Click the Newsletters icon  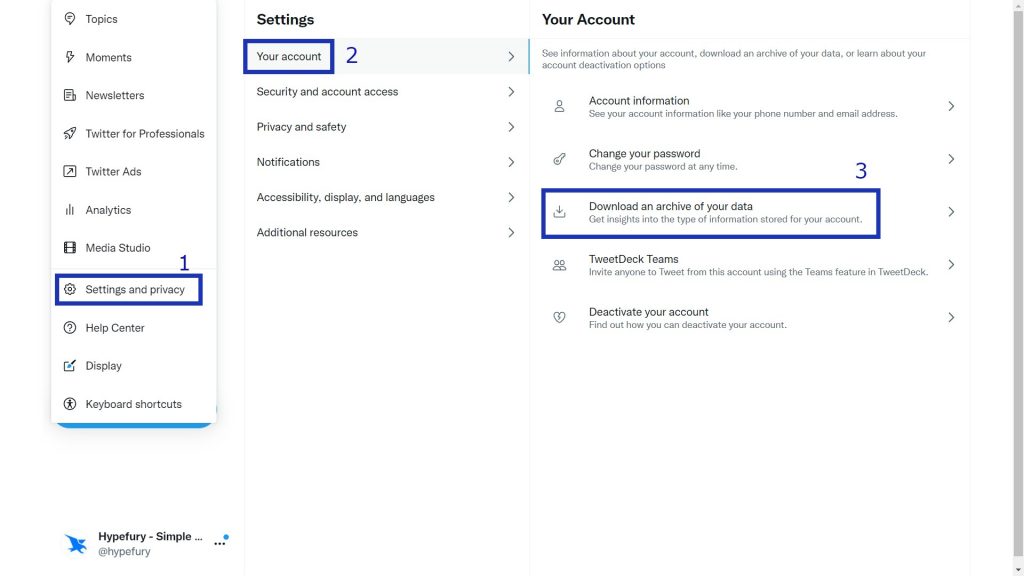[70, 95]
